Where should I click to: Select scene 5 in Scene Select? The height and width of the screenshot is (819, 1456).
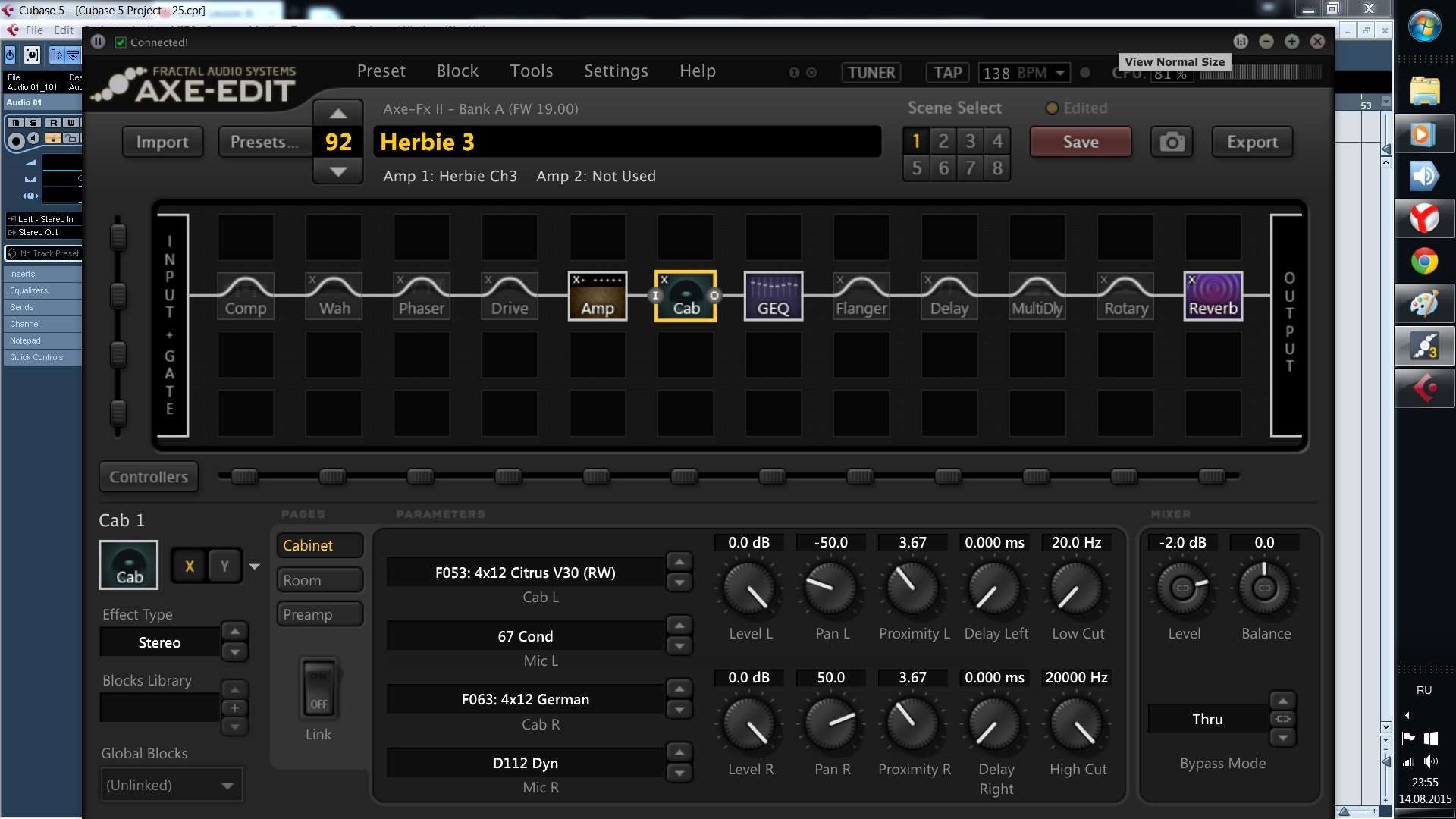tap(917, 168)
